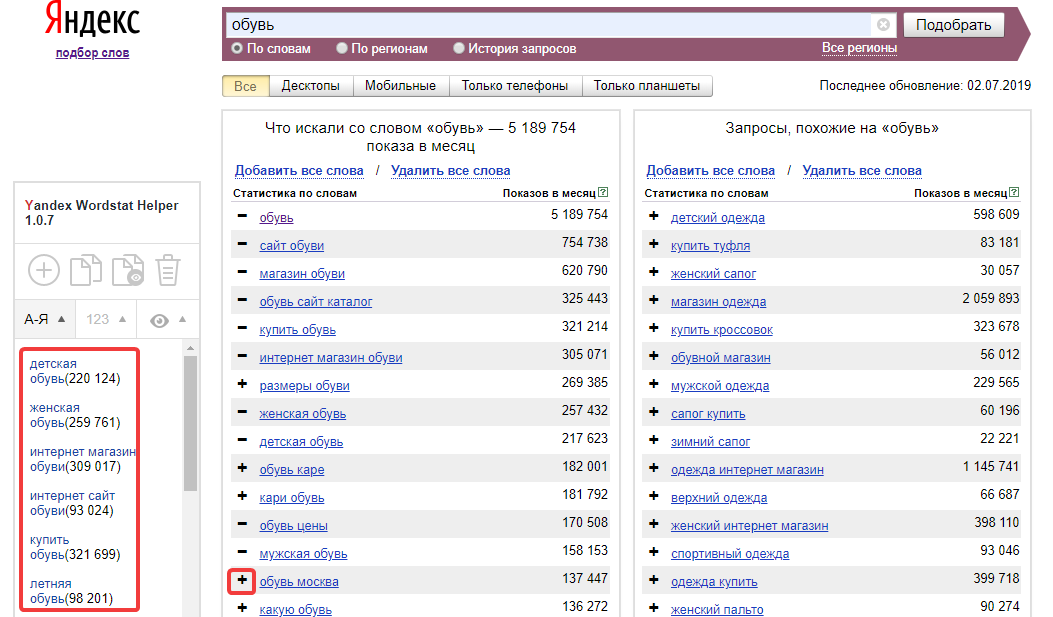Viewport: 1053px width, 617px height.
Task: Click the scrollbar up arrow in the helper list
Action: pyautogui.click(x=190, y=348)
